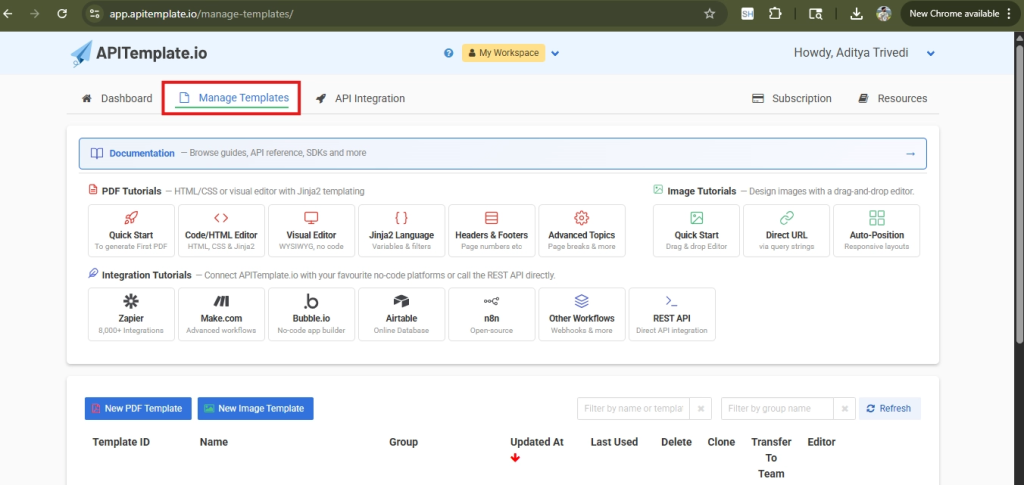
Task: Select the Bubble.io integration tile
Action: 311,314
